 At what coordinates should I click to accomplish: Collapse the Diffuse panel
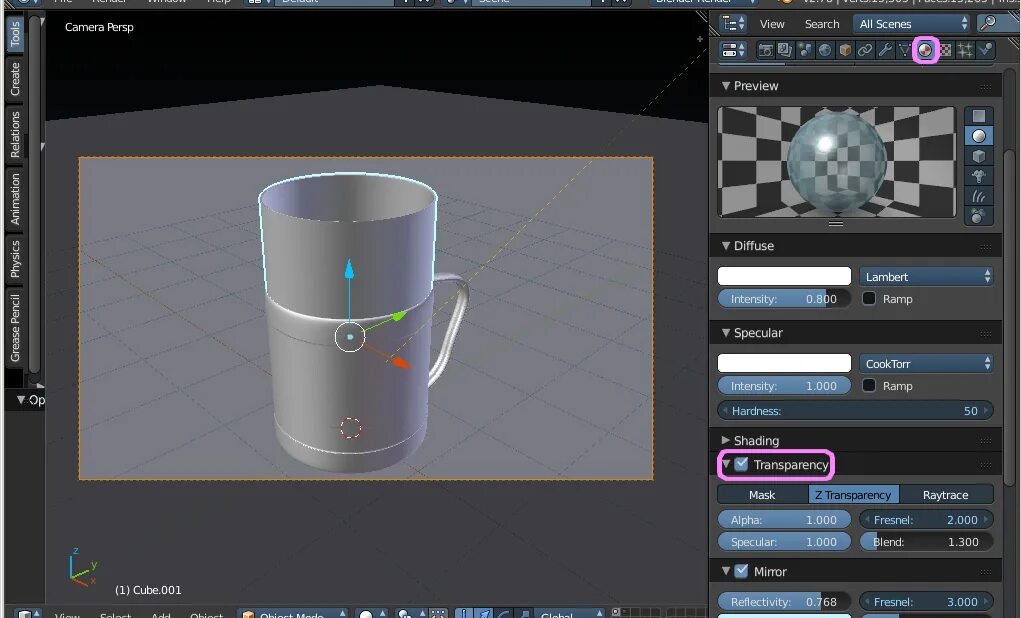tap(725, 246)
